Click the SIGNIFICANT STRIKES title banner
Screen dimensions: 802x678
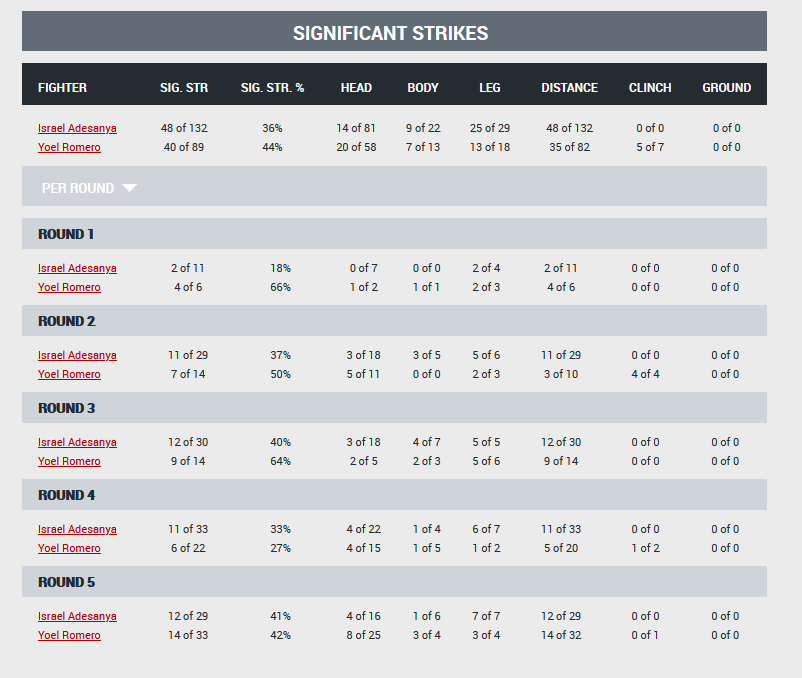[x=394, y=31]
